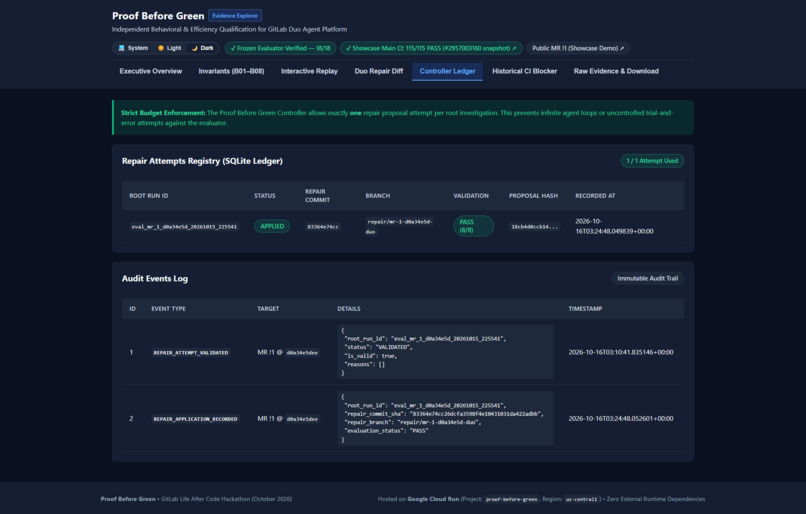Click run ID eval_mr_1_d0a34e5d_20261015_225541 in the registry table
The image size is (806, 514).
click(x=184, y=227)
